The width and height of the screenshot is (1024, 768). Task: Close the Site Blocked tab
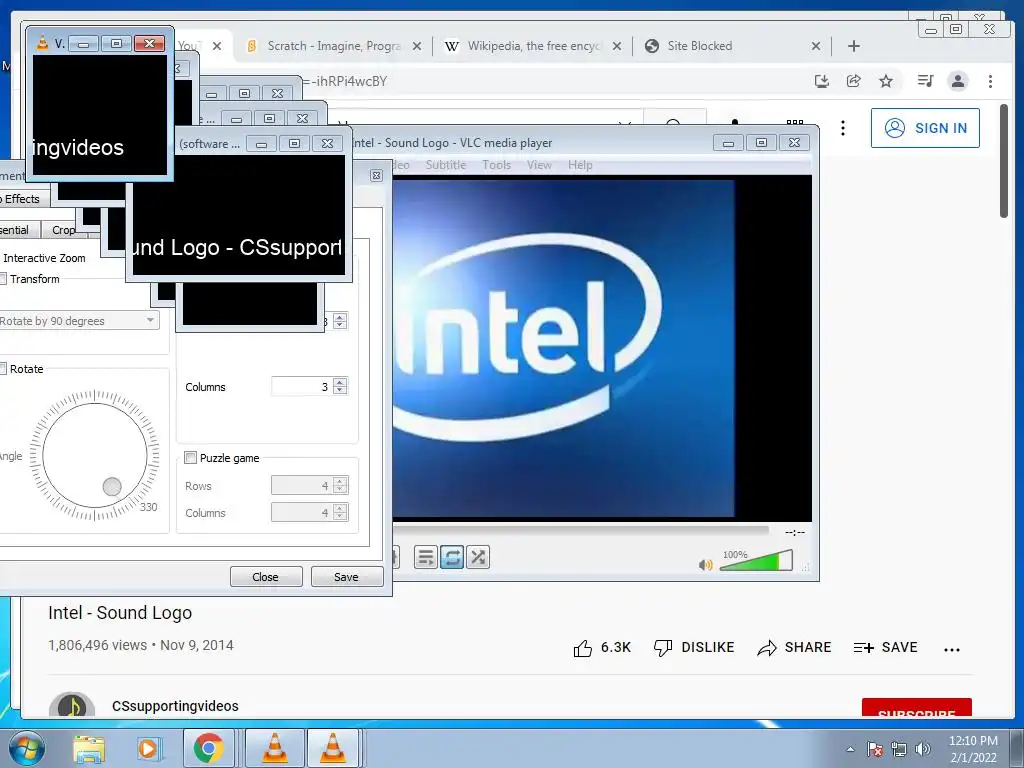pyautogui.click(x=816, y=46)
